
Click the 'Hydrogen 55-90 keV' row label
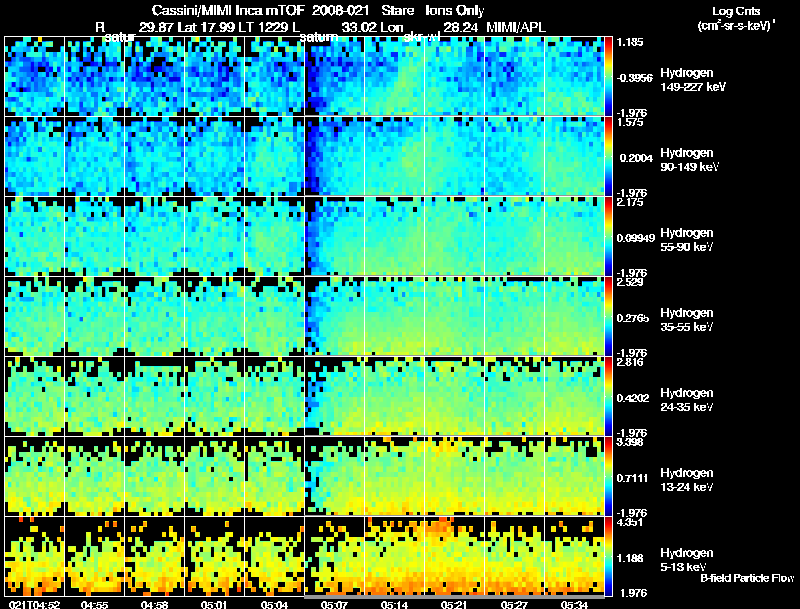pyautogui.click(x=687, y=240)
